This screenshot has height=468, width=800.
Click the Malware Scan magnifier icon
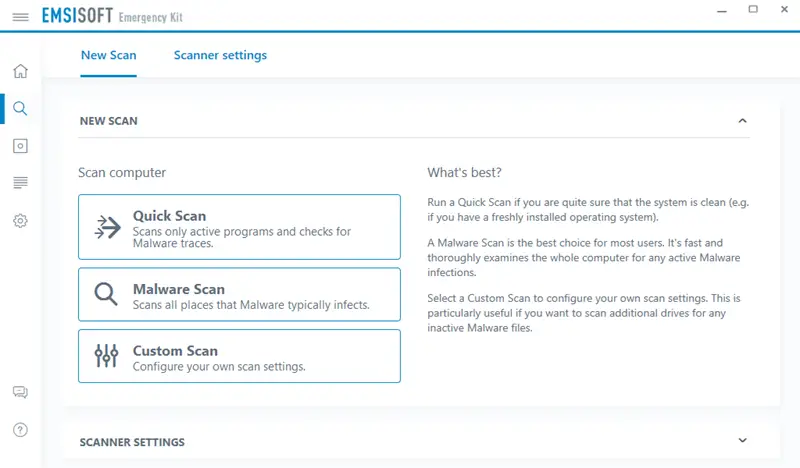tap(106, 294)
